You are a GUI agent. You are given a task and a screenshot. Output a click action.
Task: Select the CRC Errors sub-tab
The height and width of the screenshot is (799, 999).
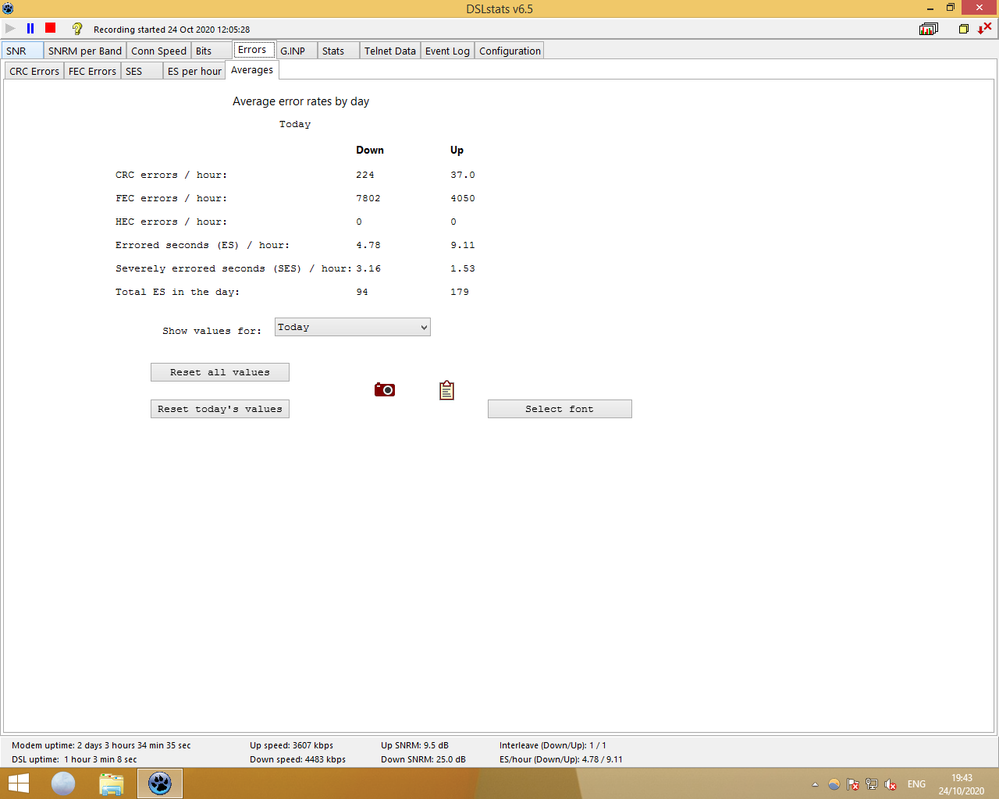[34, 71]
